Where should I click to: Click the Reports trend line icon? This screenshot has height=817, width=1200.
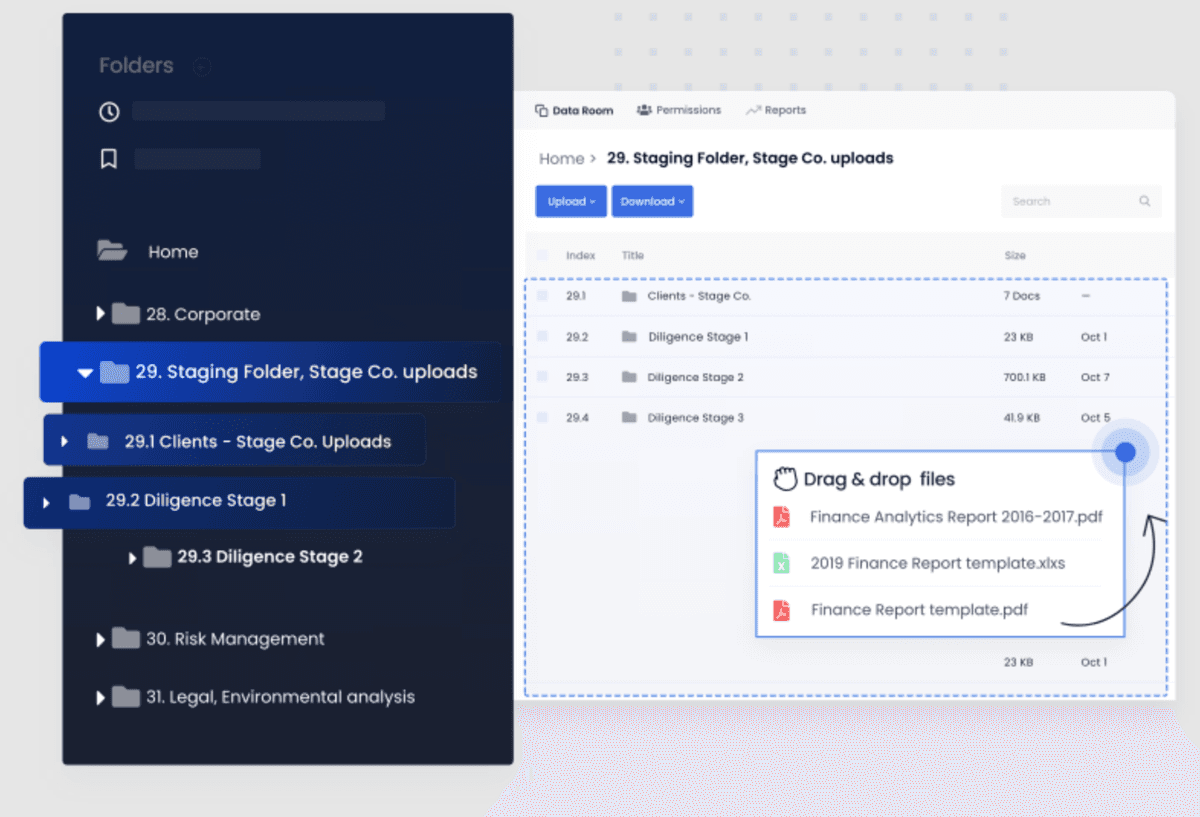coord(755,110)
